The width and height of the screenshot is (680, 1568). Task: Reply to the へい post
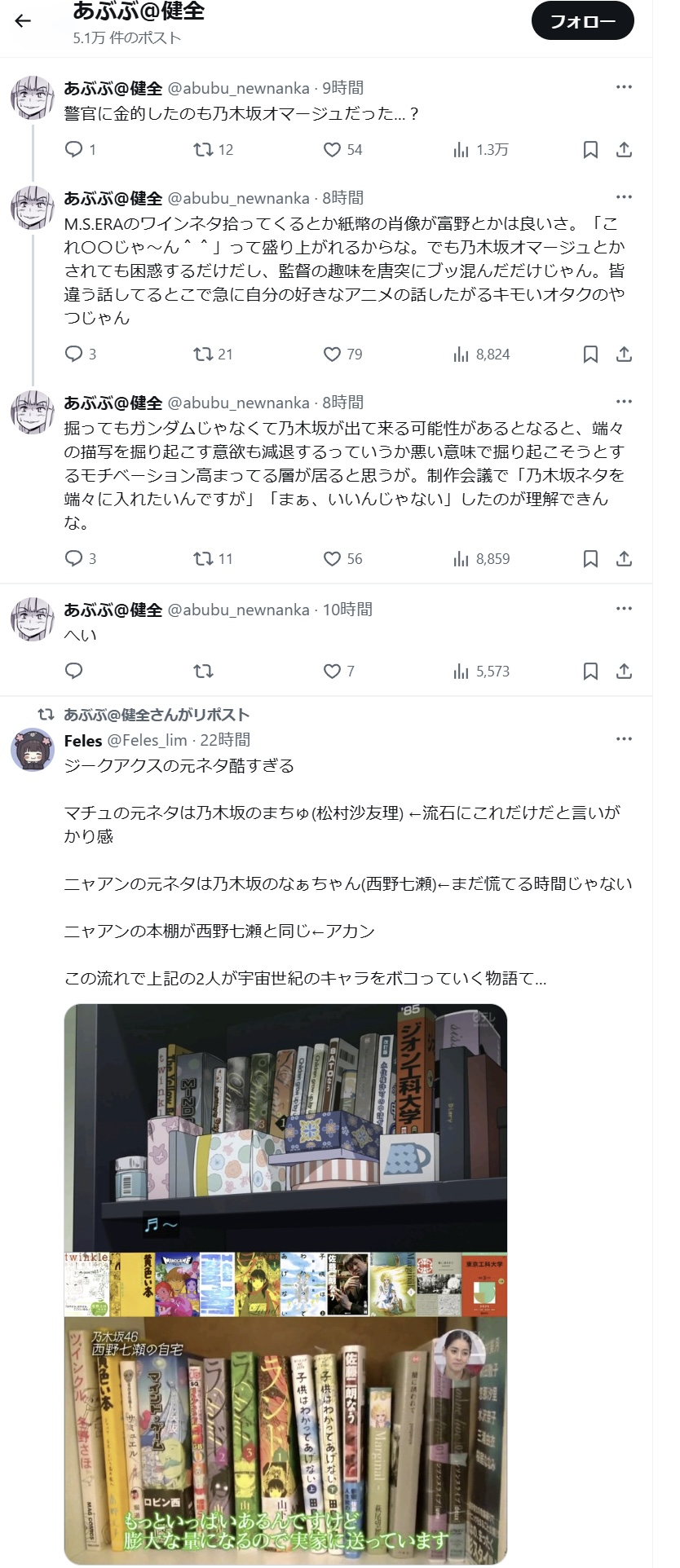click(x=74, y=671)
